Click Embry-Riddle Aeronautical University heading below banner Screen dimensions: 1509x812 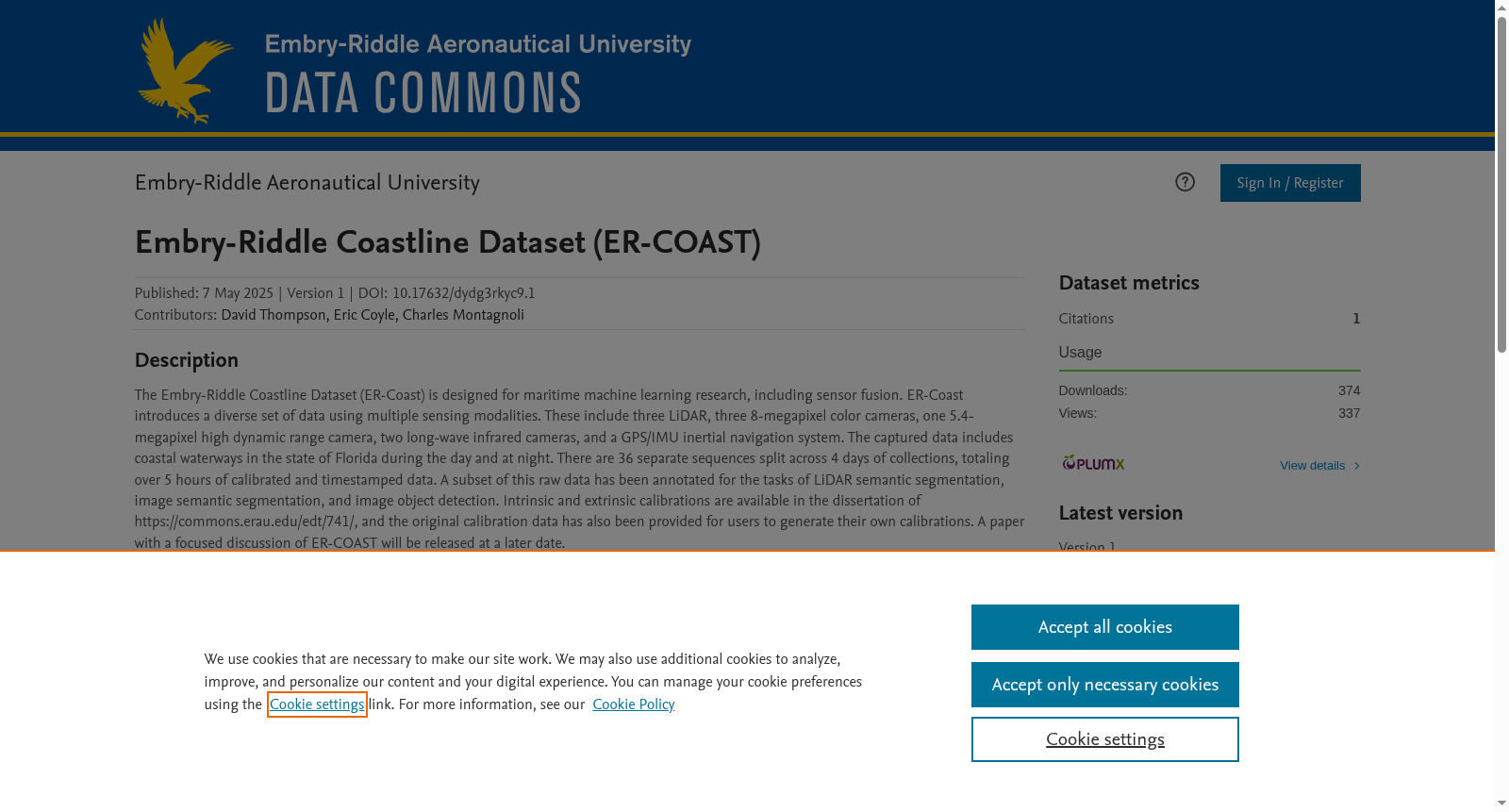point(307,183)
